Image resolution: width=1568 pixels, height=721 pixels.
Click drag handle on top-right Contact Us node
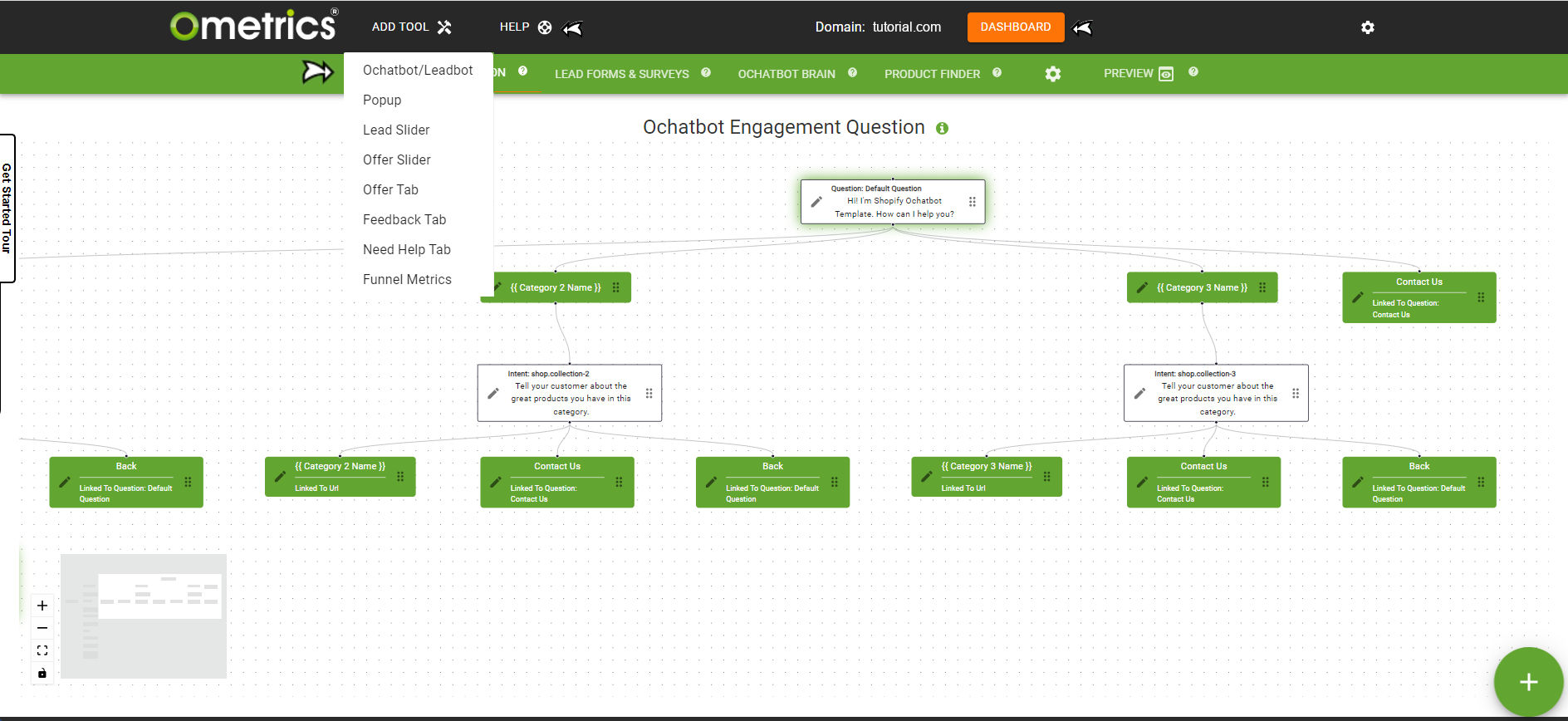[1481, 297]
